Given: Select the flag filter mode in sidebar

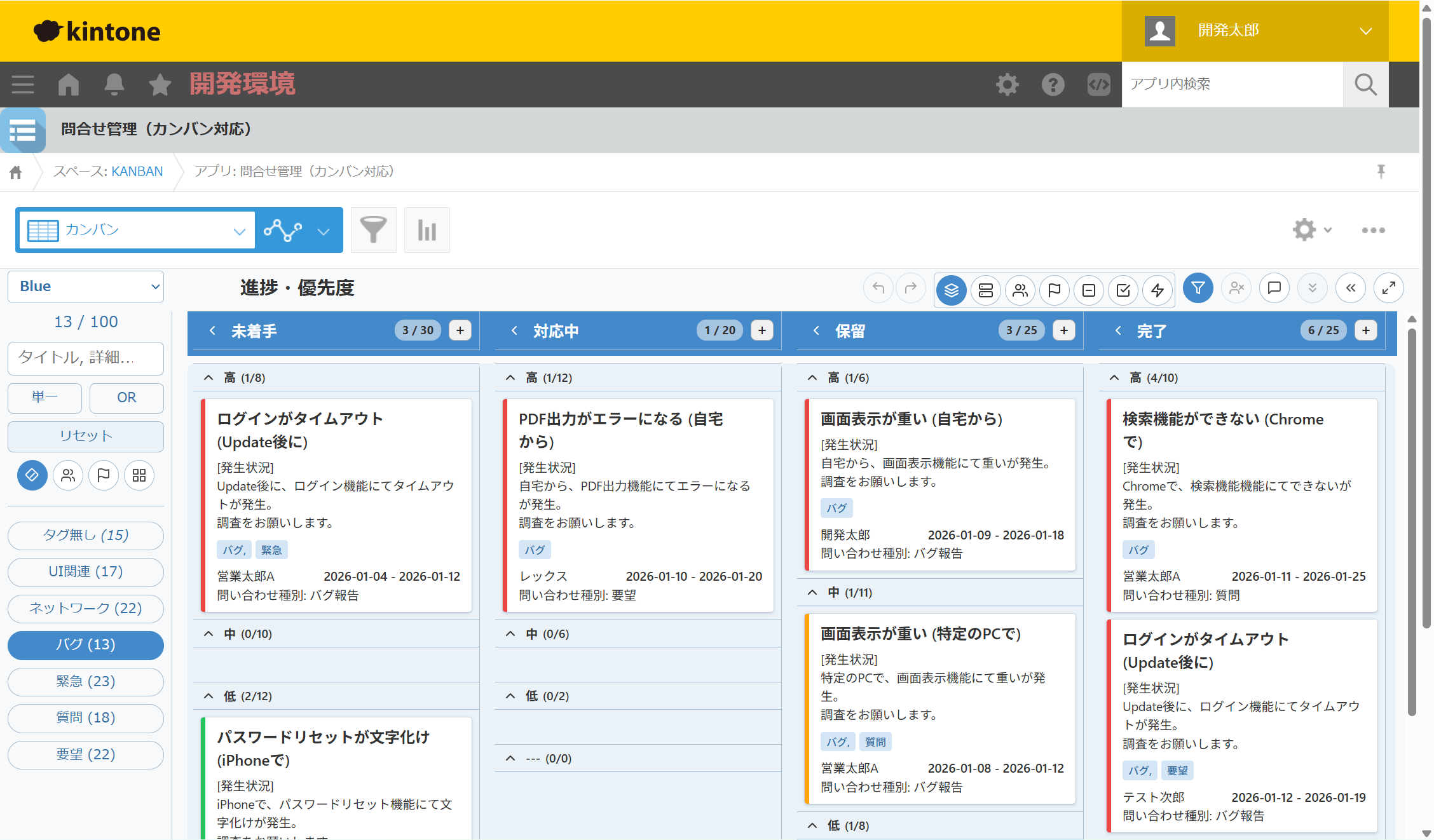Looking at the screenshot, I should pos(104,475).
